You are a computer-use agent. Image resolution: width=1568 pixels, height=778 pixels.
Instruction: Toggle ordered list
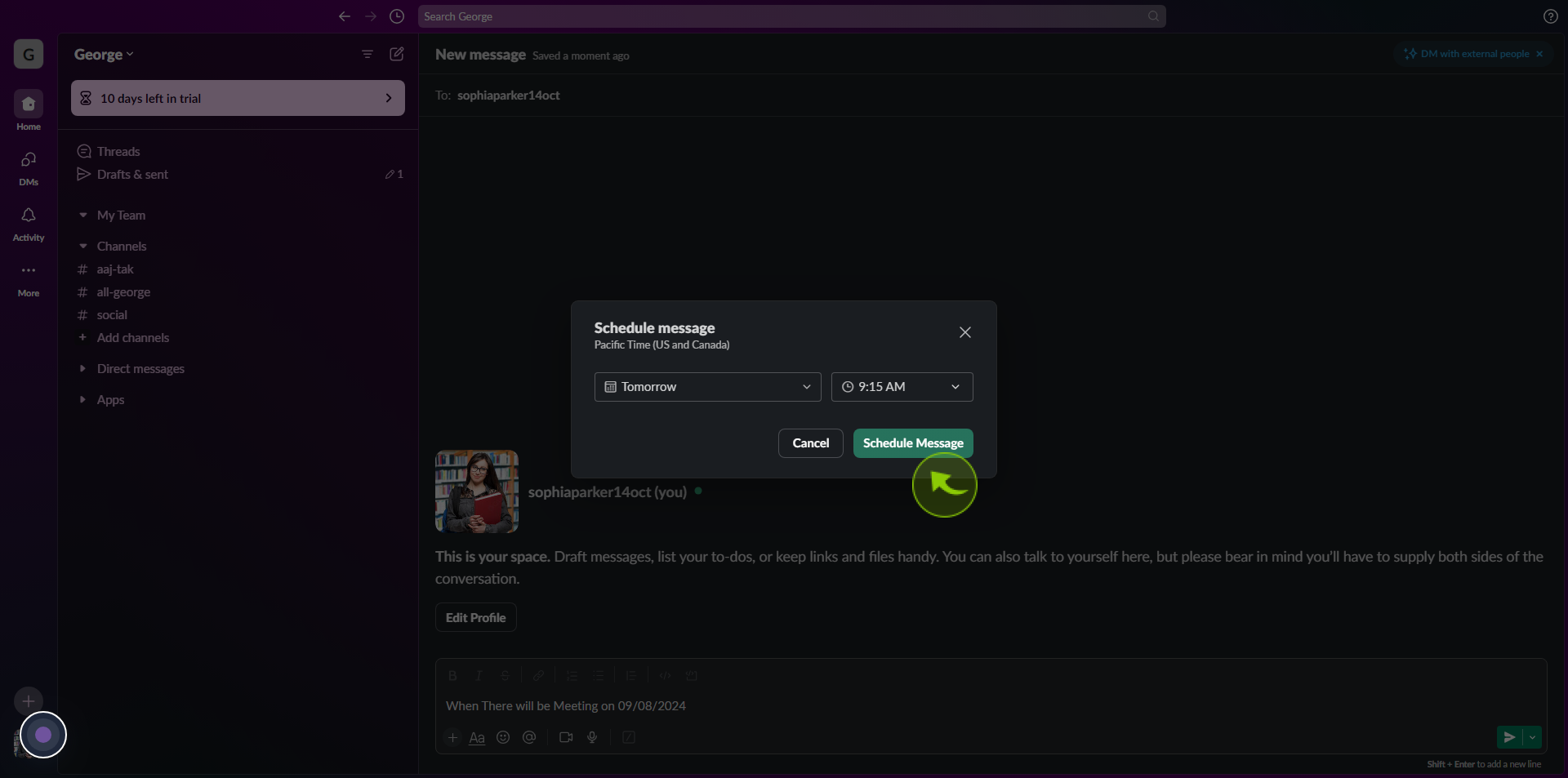tap(572, 676)
